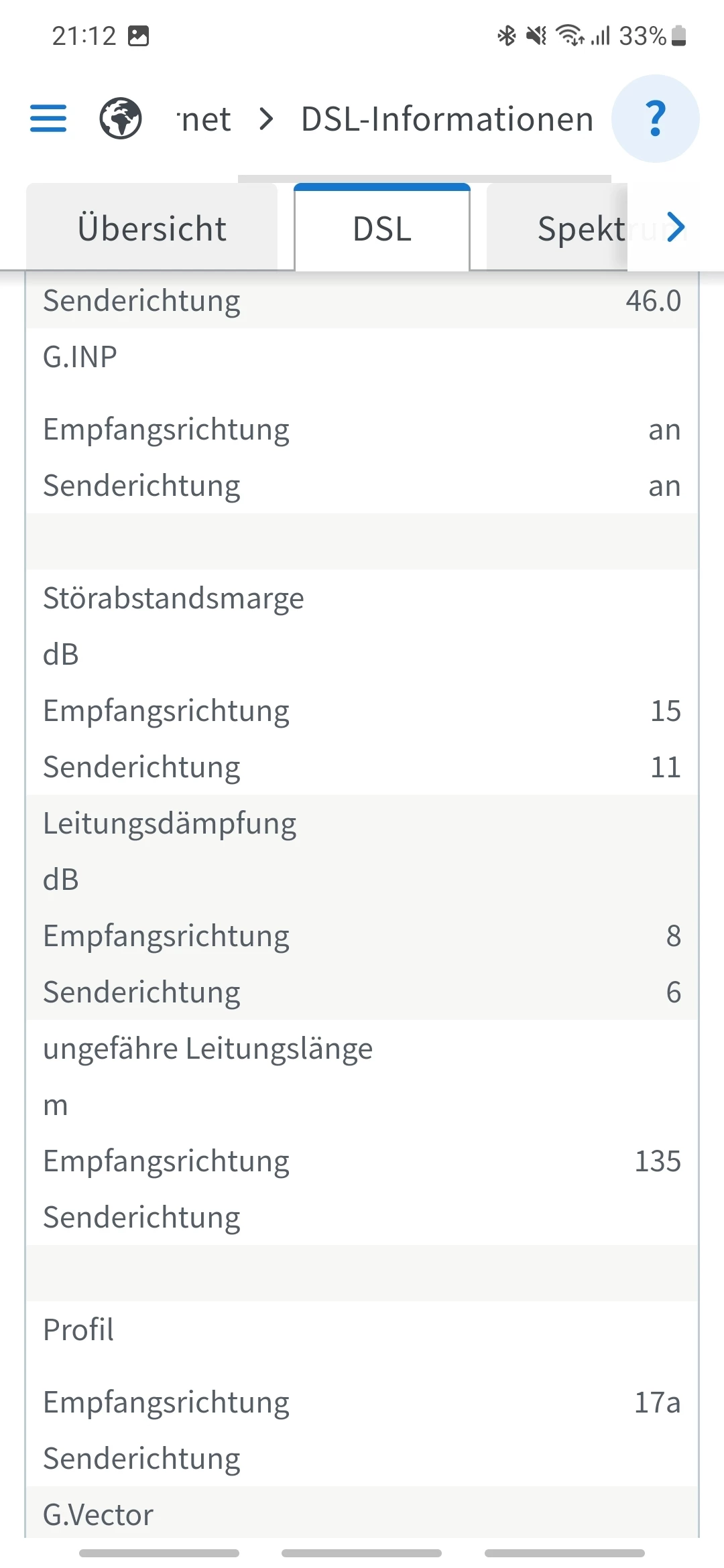Tap the picture notification icon
This screenshot has width=724, height=1568.
[x=138, y=36]
